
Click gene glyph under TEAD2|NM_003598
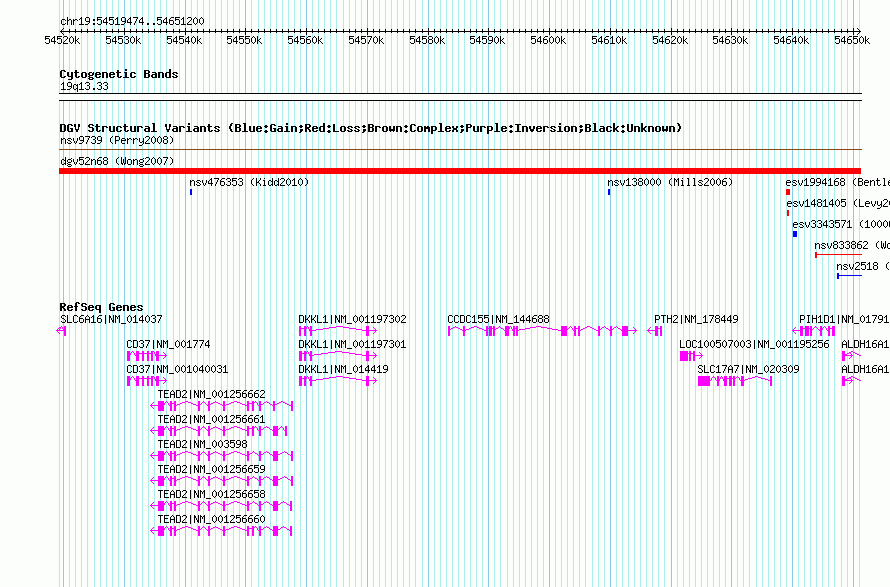(x=221, y=456)
